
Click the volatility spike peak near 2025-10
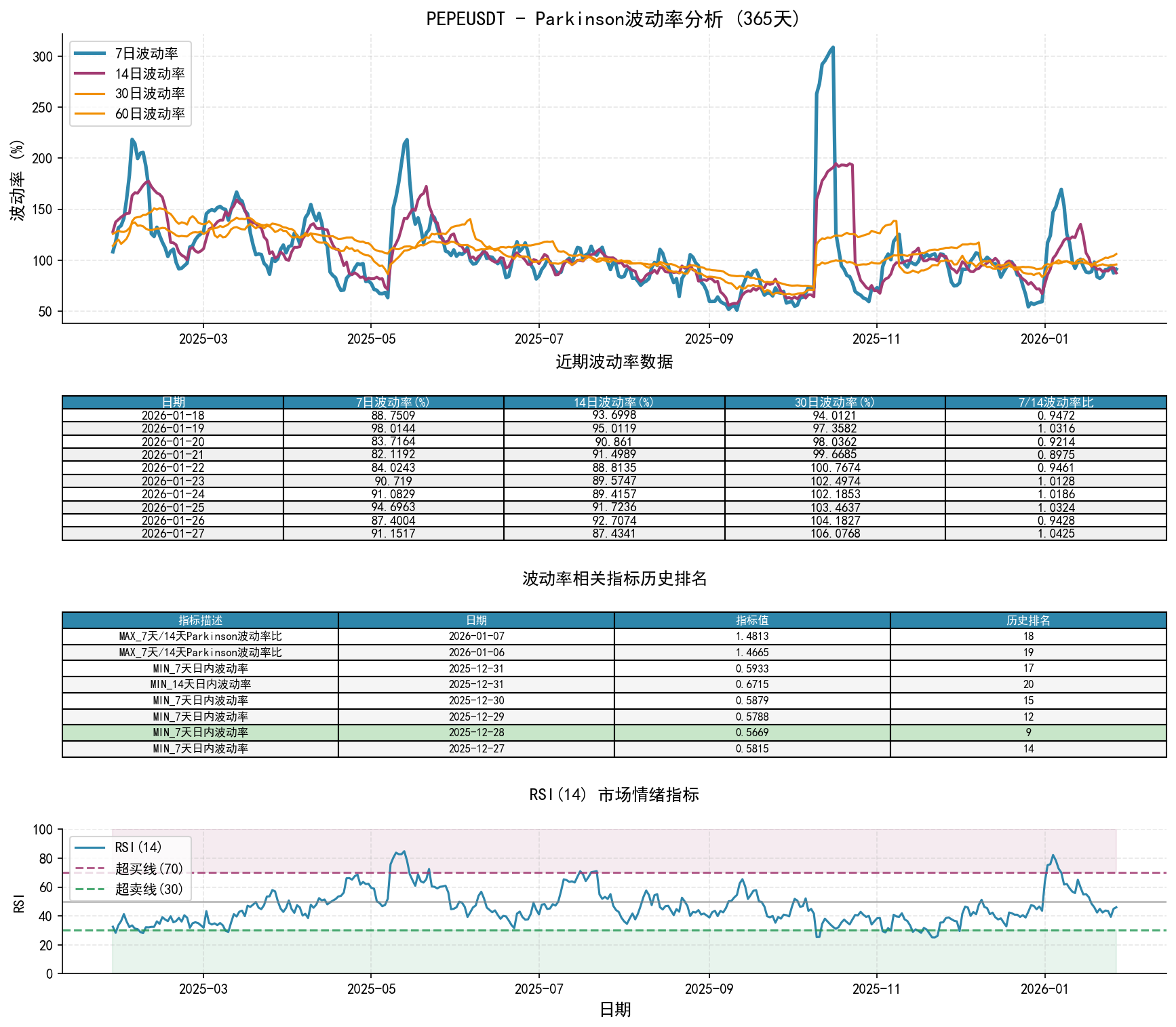pyautogui.click(x=833, y=47)
